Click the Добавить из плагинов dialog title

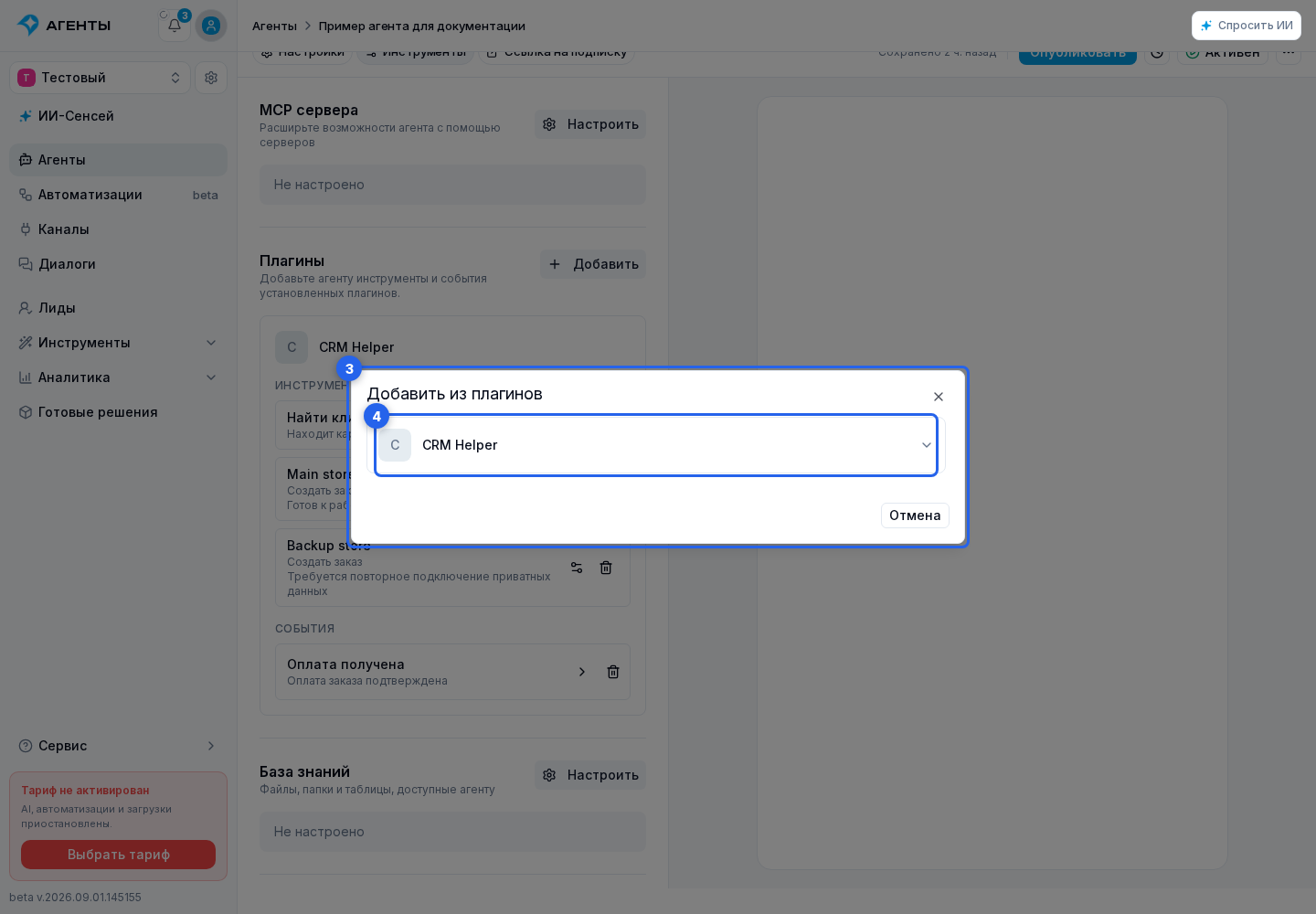(454, 394)
